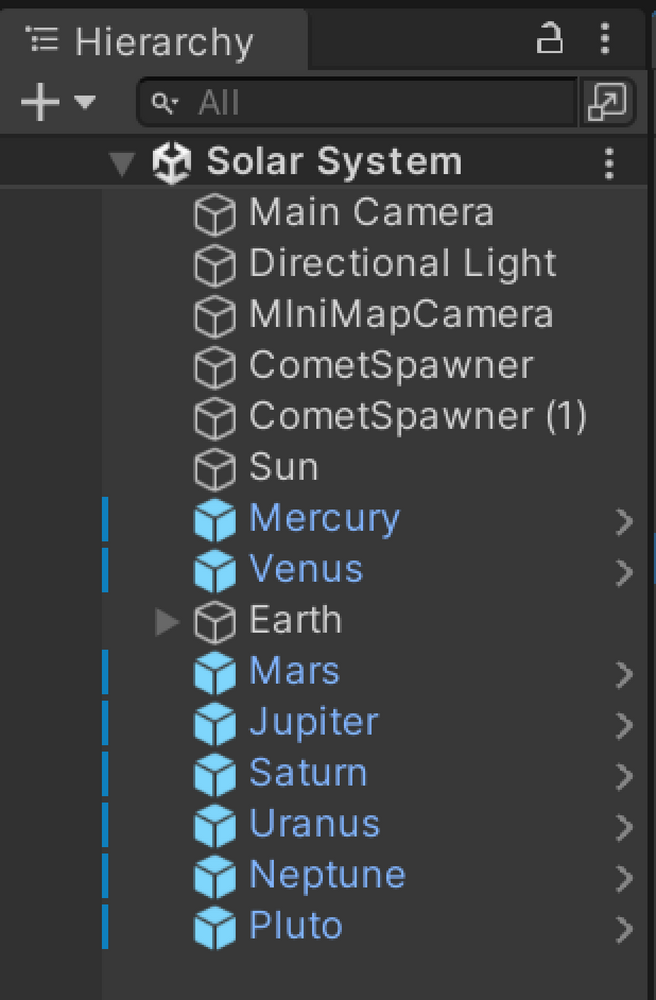This screenshot has width=656, height=1000.
Task: Expand the Earth object's children
Action: 167,622
